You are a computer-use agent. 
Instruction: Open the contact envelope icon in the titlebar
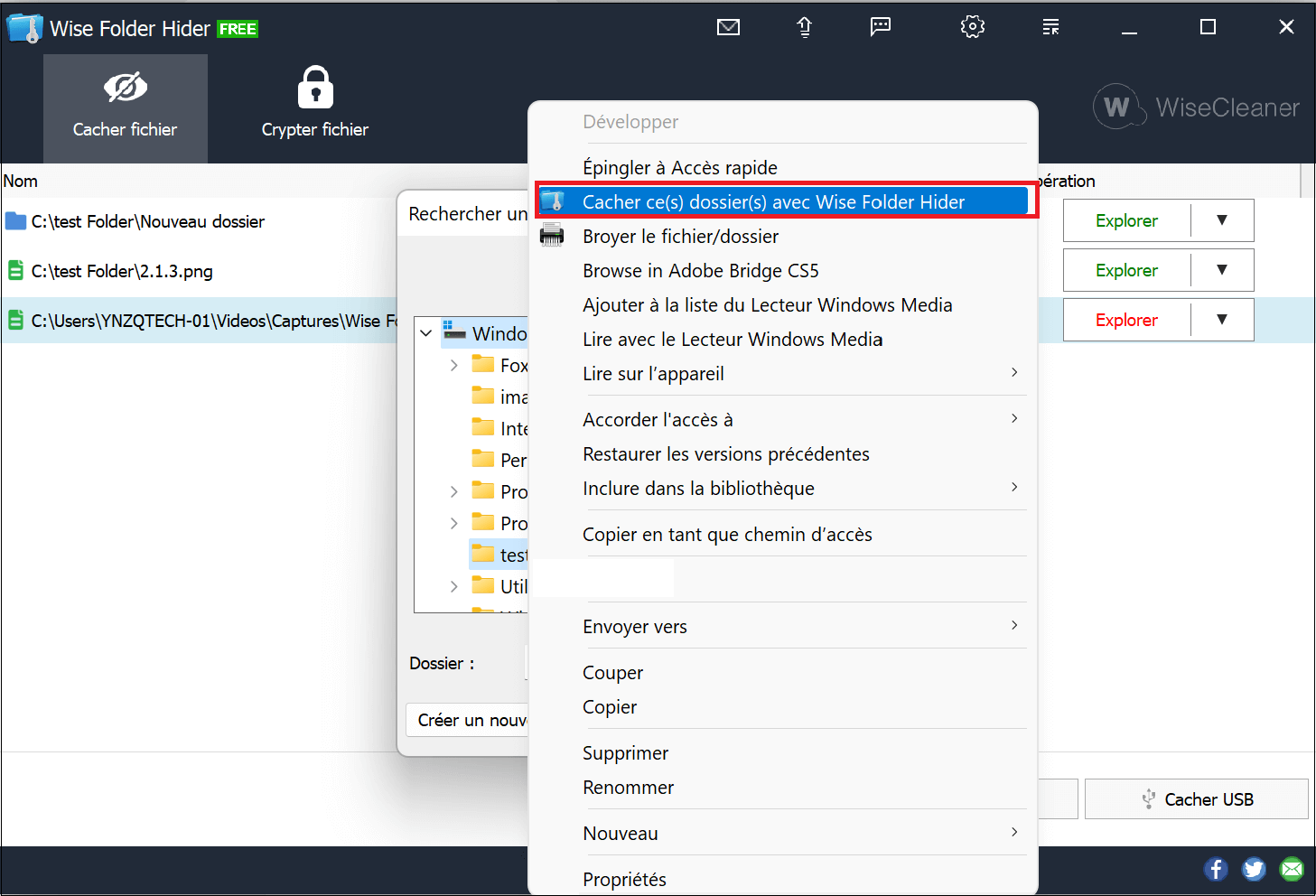click(x=728, y=27)
